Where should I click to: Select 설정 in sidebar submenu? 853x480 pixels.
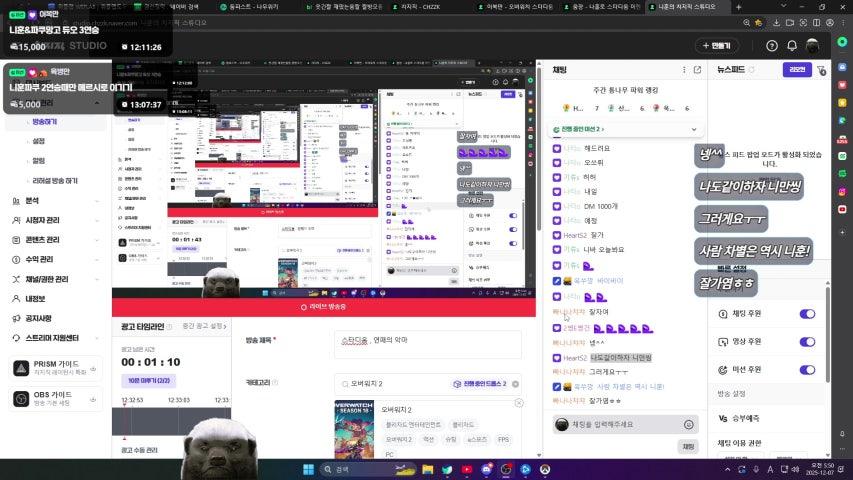(x=39, y=141)
